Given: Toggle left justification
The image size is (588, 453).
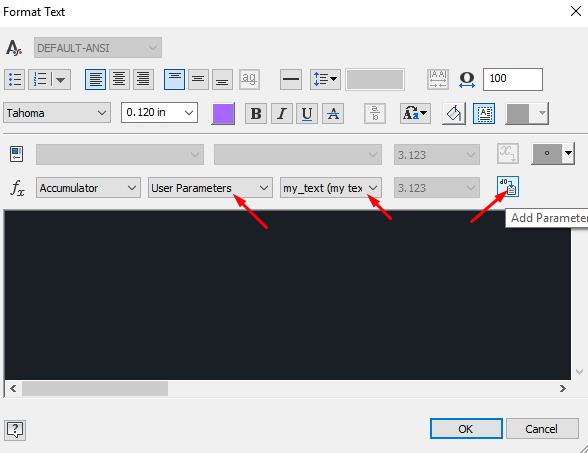Looking at the screenshot, I should pyautogui.click(x=95, y=80).
